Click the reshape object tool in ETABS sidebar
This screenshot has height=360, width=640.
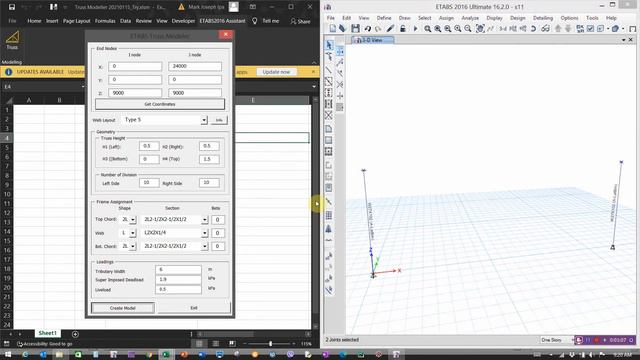329,57
